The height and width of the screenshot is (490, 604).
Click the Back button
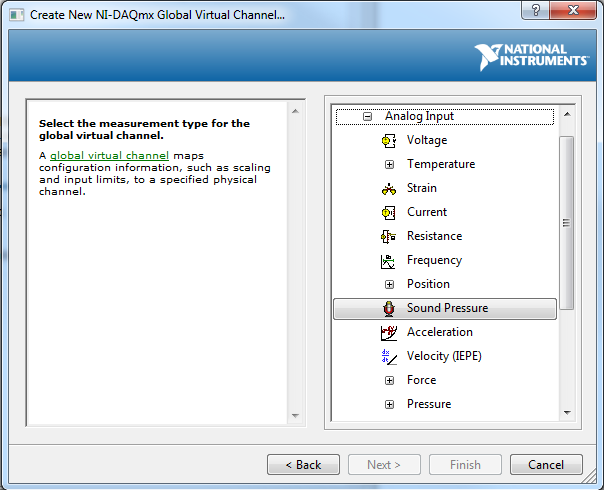[x=303, y=465]
